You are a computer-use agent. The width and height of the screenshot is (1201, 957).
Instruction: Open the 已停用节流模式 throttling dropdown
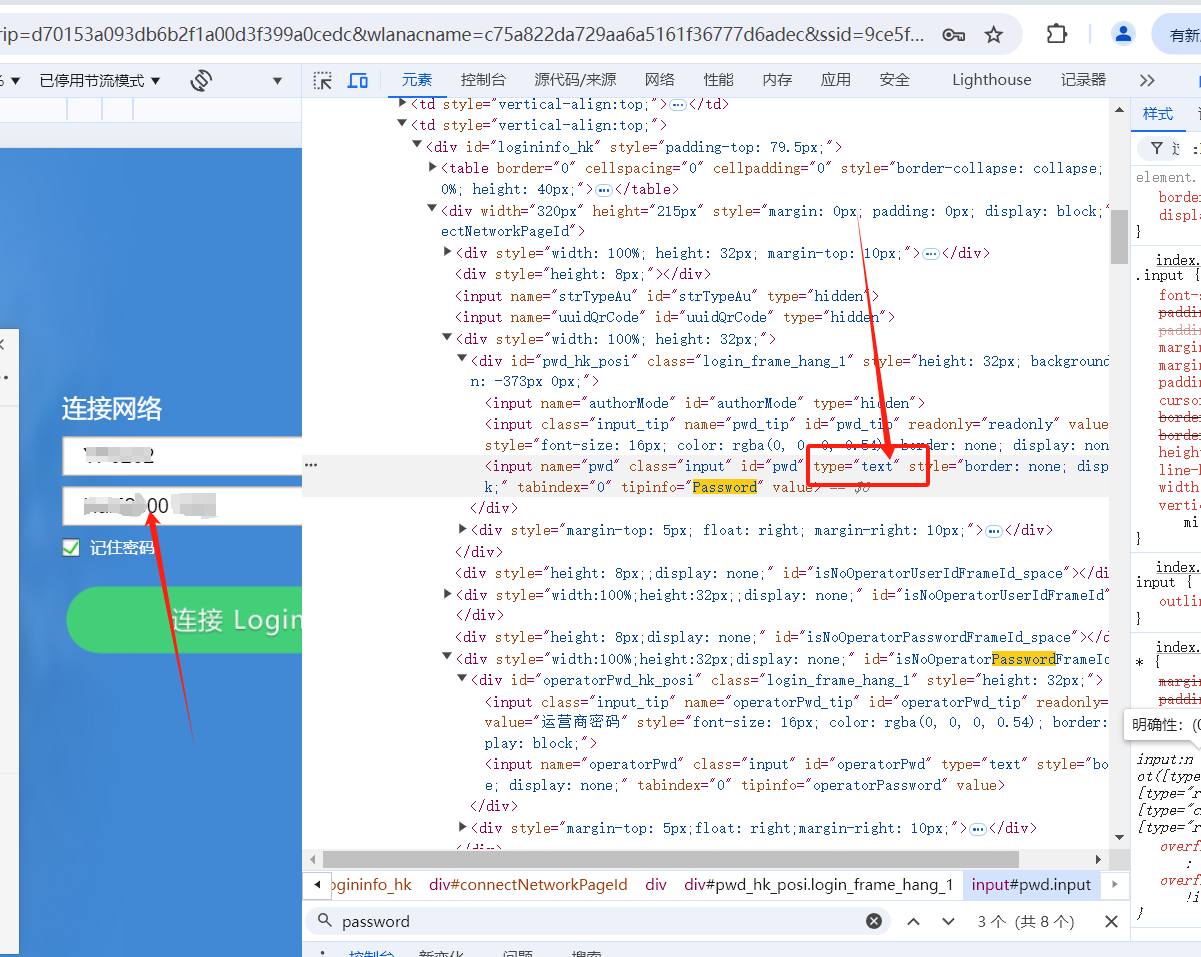(x=100, y=80)
